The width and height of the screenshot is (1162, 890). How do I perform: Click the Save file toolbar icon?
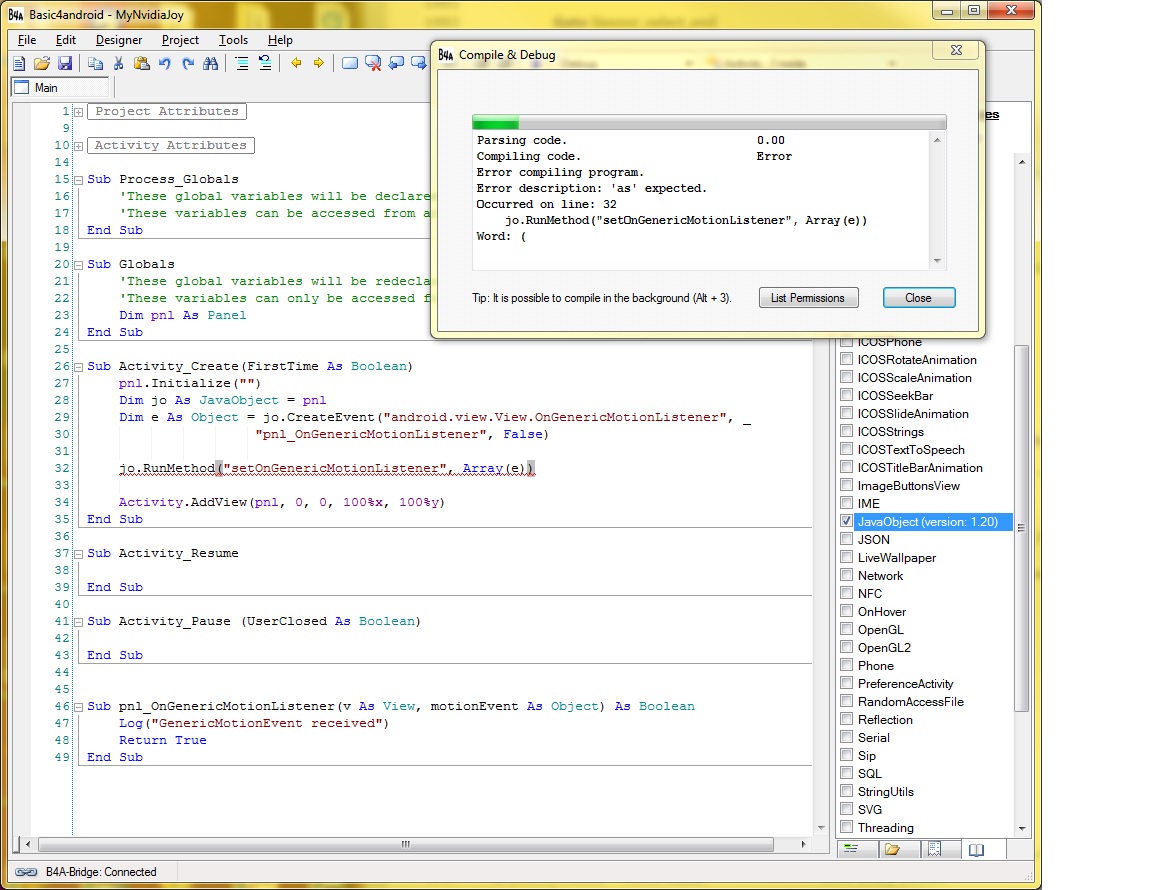(x=65, y=63)
